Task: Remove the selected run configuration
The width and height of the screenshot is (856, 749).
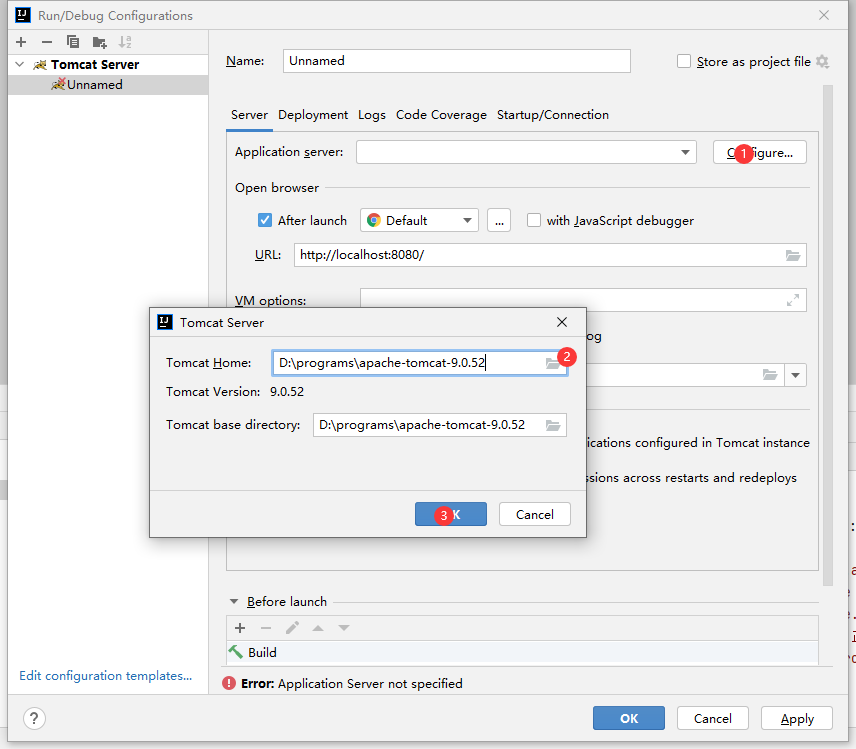Action: 47,42
